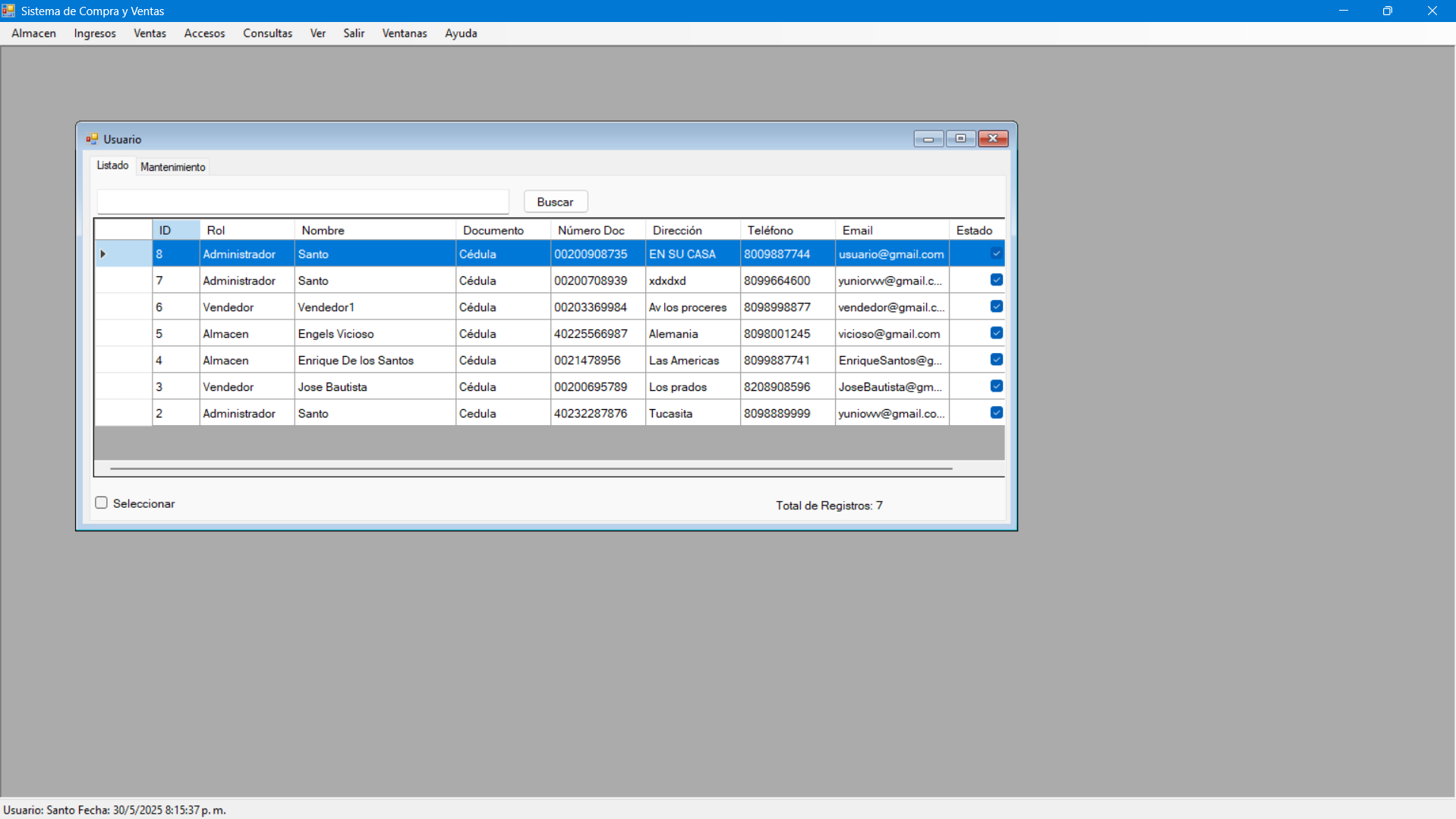Open the Ventanas menu
The image size is (1456, 819).
404,33
